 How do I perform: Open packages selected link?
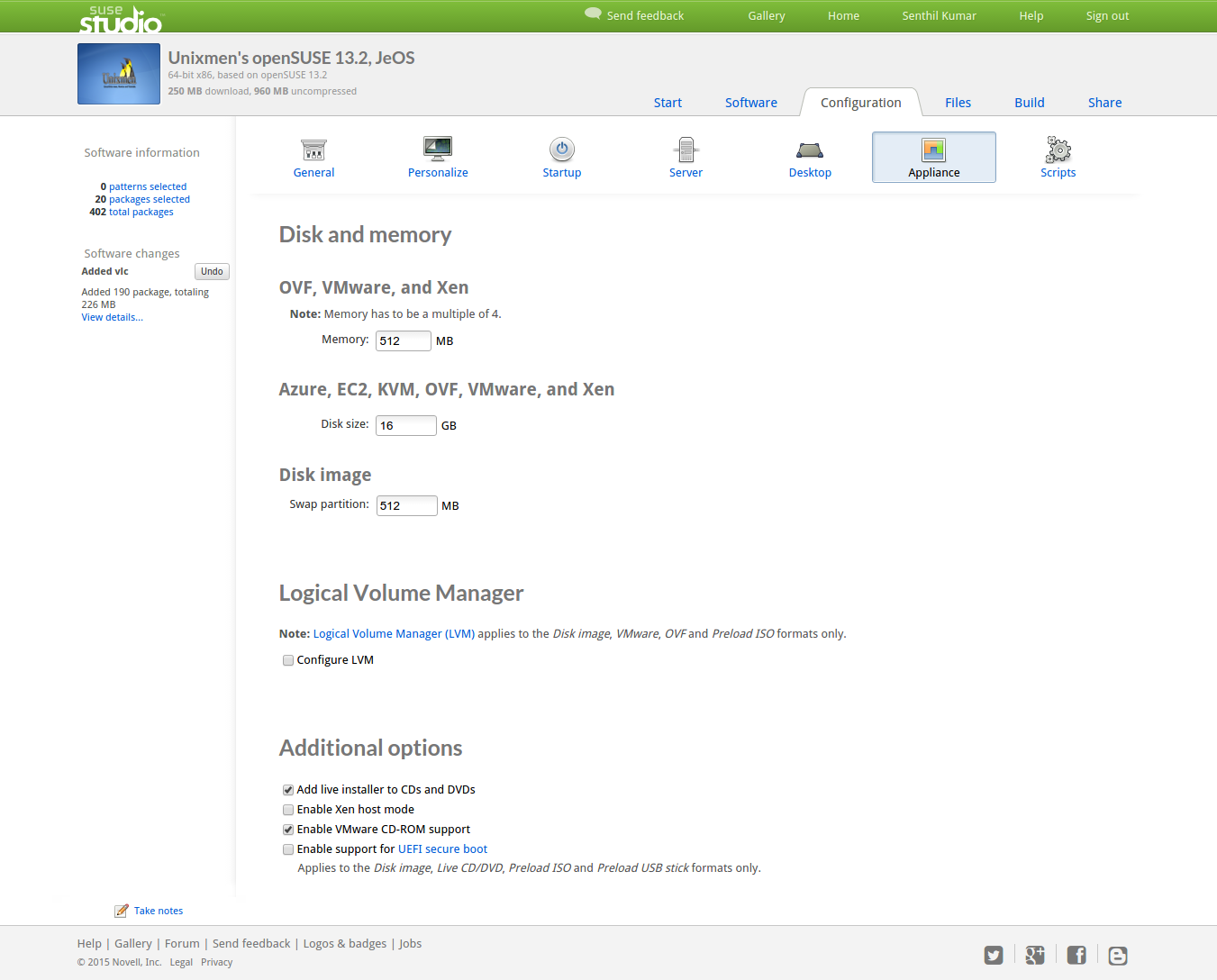pyautogui.click(x=150, y=199)
